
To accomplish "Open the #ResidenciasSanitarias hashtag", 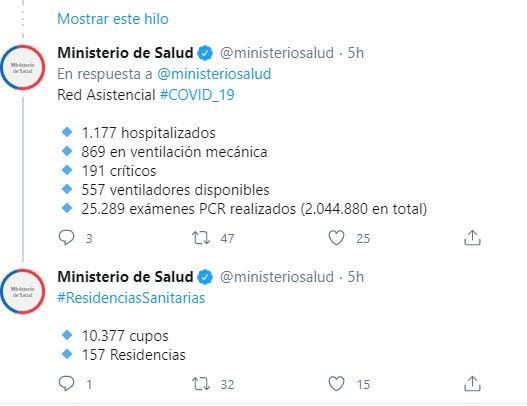I will point(131,298).
